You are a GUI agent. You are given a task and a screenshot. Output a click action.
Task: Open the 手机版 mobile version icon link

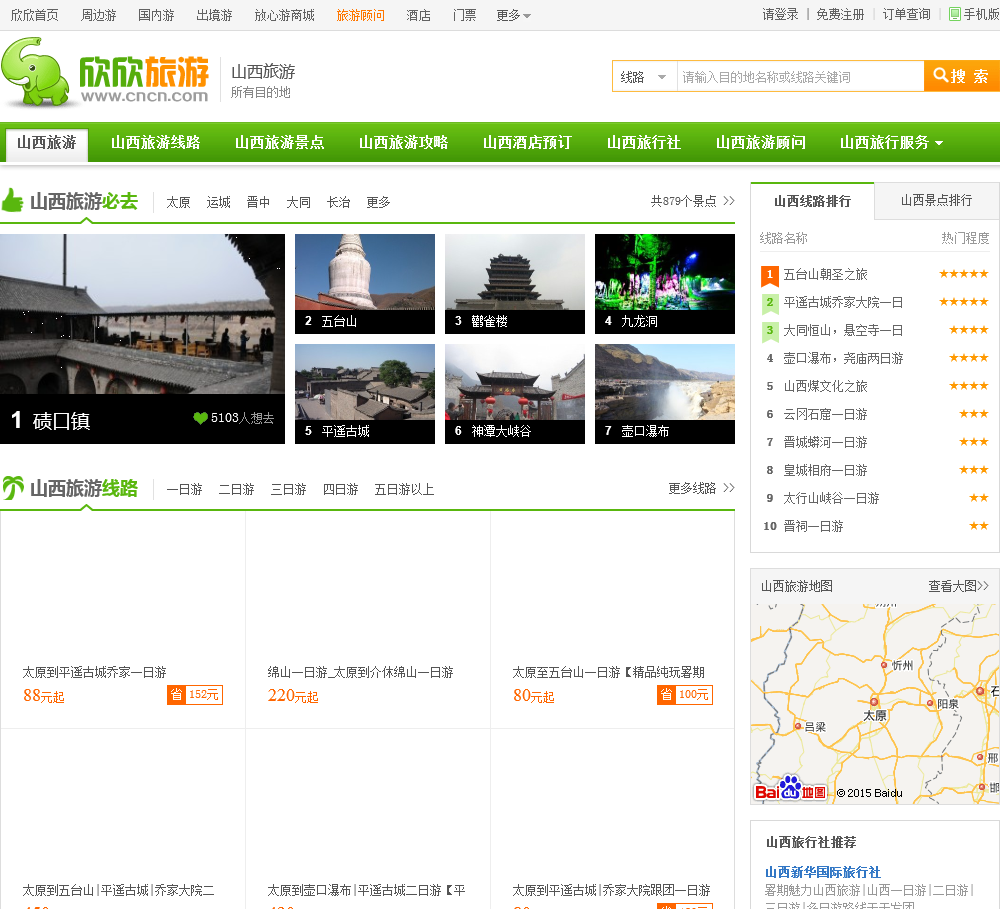(x=955, y=14)
